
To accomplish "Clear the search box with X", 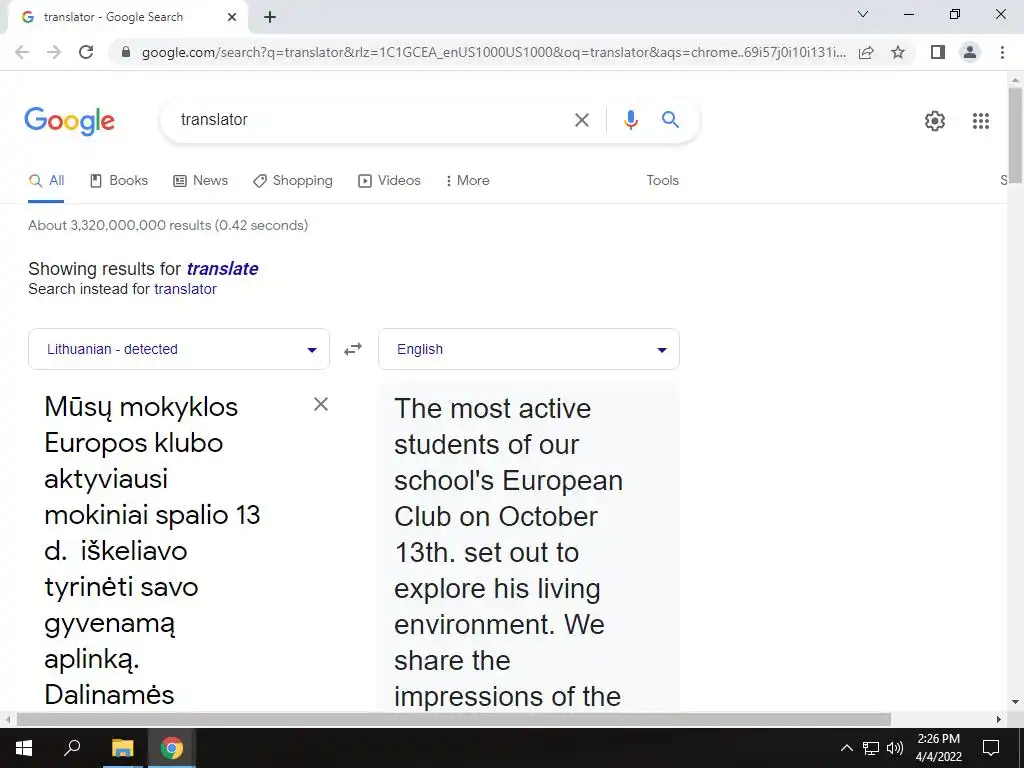I will point(581,120).
